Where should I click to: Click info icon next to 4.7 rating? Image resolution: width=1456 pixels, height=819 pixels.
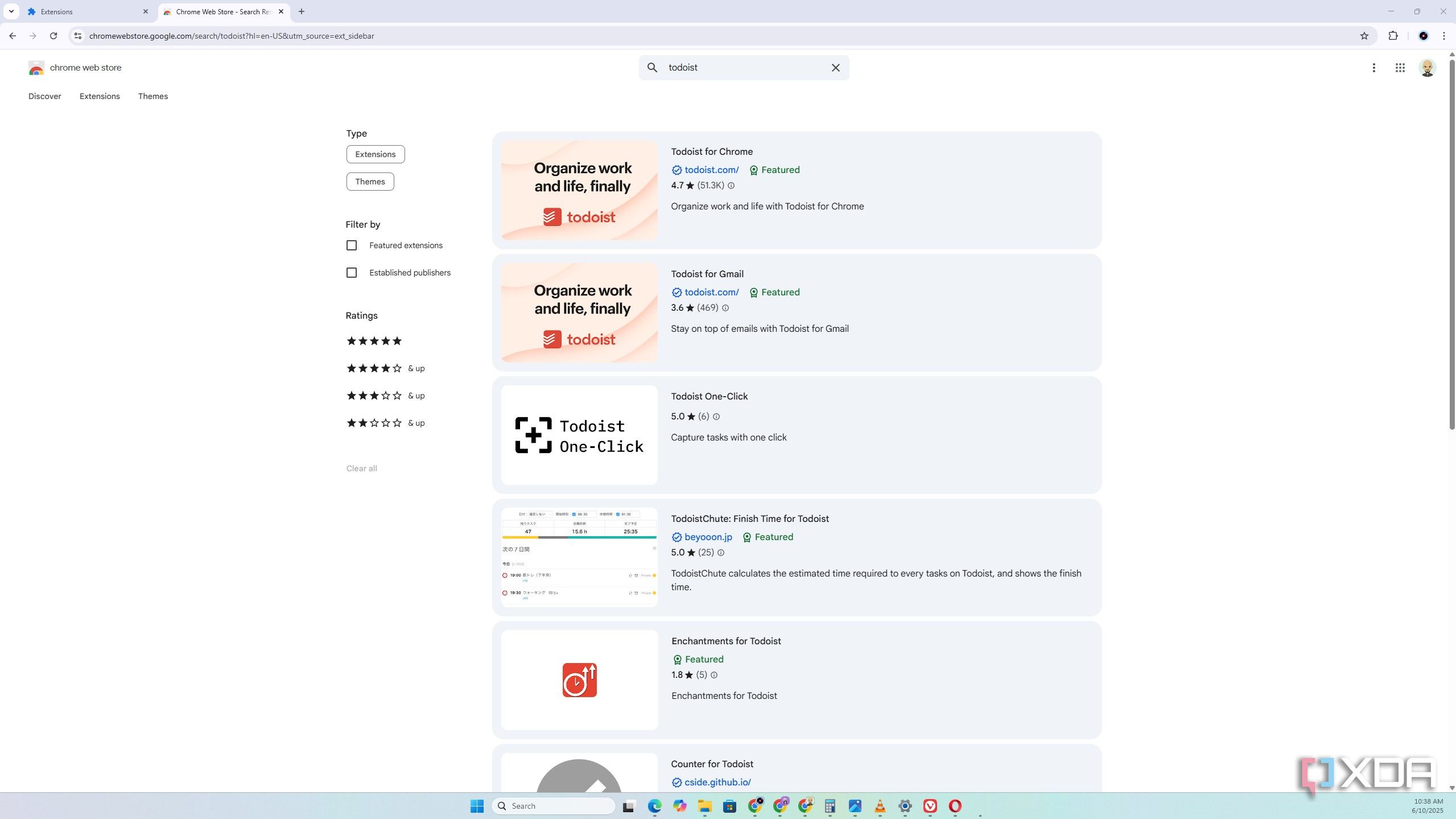click(x=731, y=186)
